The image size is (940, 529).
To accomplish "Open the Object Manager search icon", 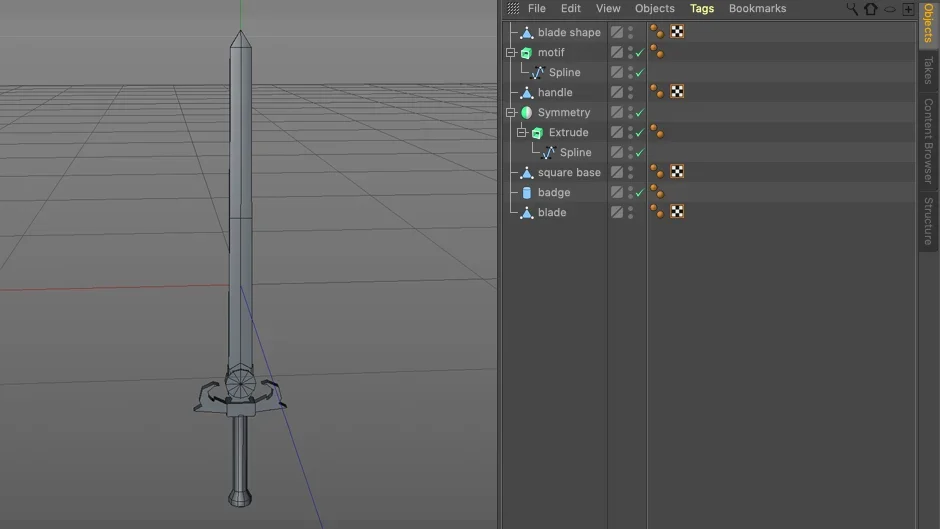I will (x=852, y=9).
